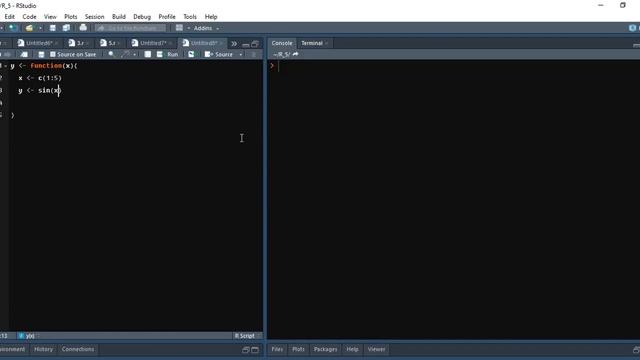Click the 'sin(x' text on line 3

pyautogui.click(x=49, y=90)
